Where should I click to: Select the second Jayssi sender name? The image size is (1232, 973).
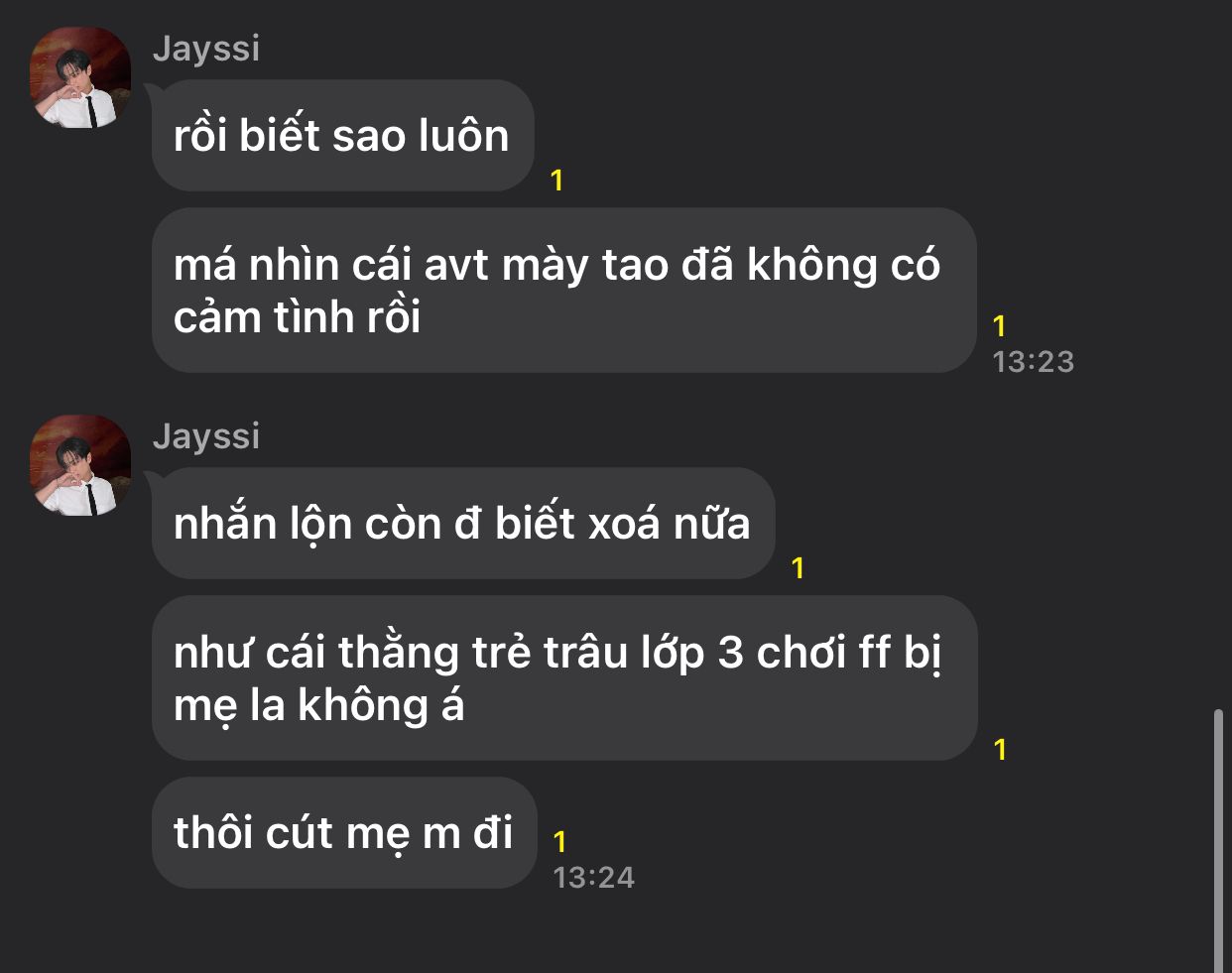pyautogui.click(x=206, y=435)
